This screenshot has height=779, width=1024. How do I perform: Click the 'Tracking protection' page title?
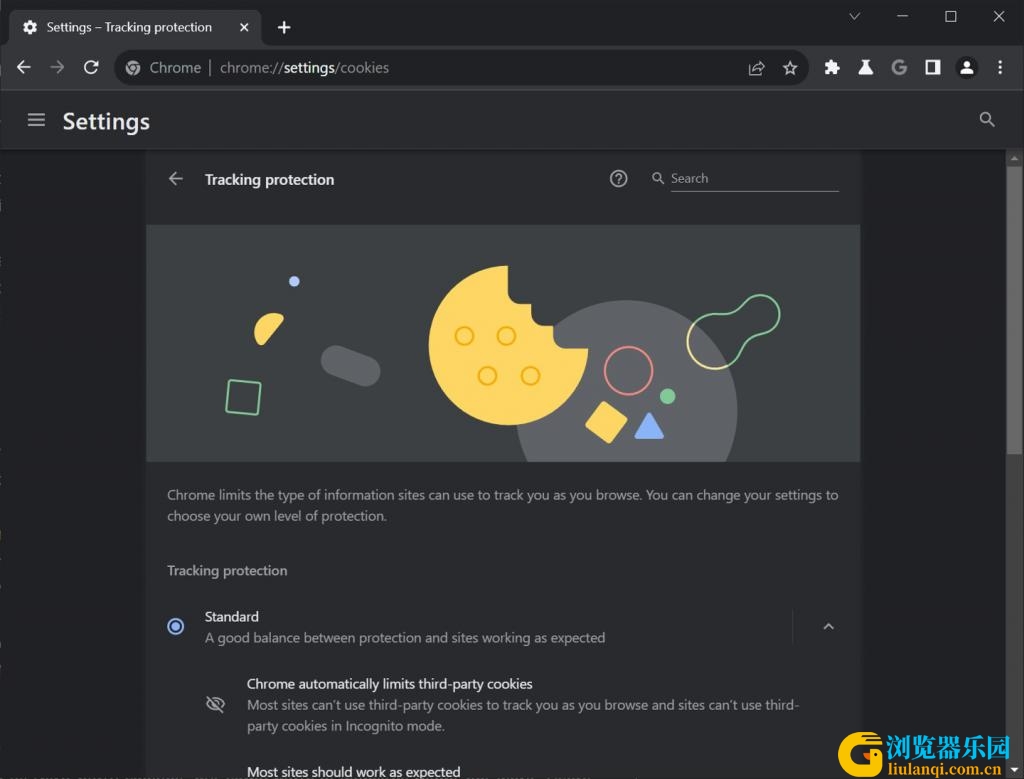coord(269,180)
